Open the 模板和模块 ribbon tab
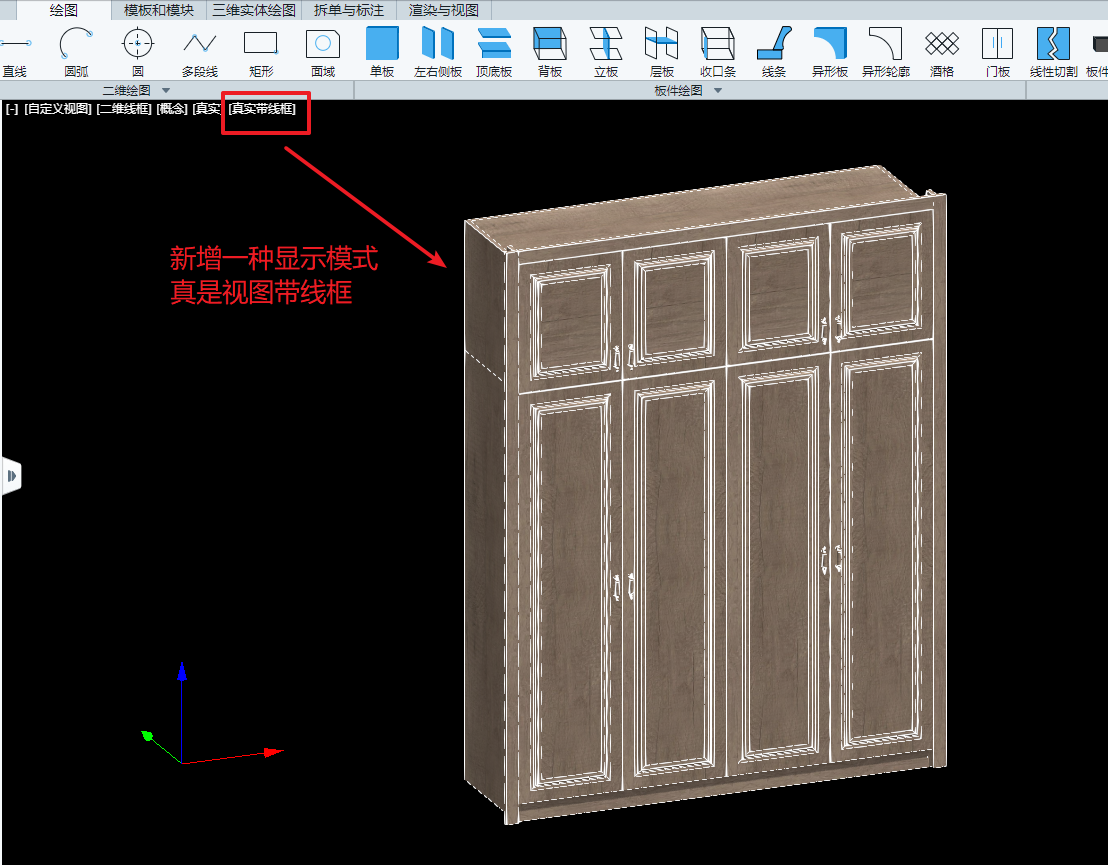This screenshot has height=865, width=1108. click(x=159, y=10)
